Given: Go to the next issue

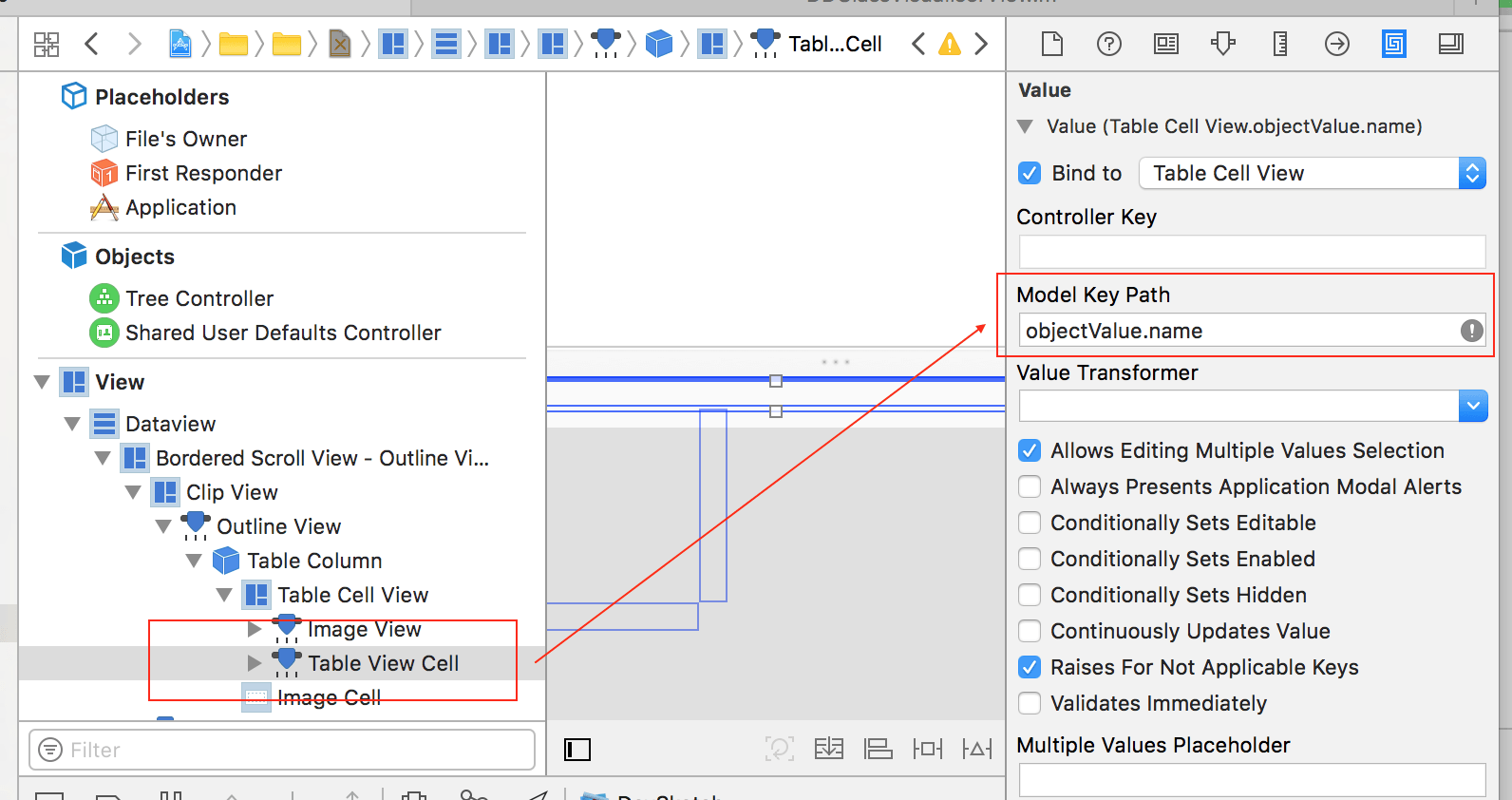Looking at the screenshot, I should [981, 44].
